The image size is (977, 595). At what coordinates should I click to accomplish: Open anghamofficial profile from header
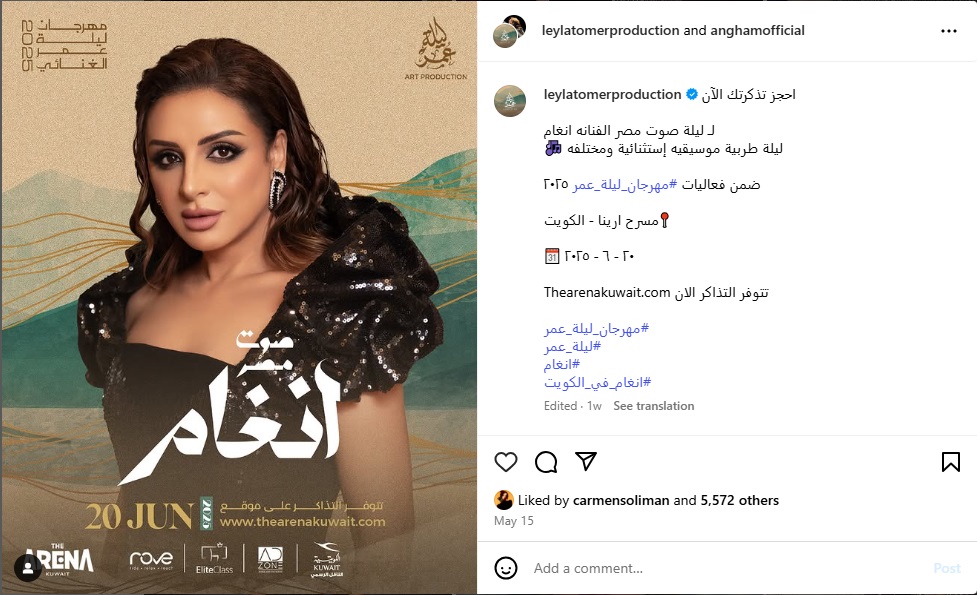[x=757, y=30]
